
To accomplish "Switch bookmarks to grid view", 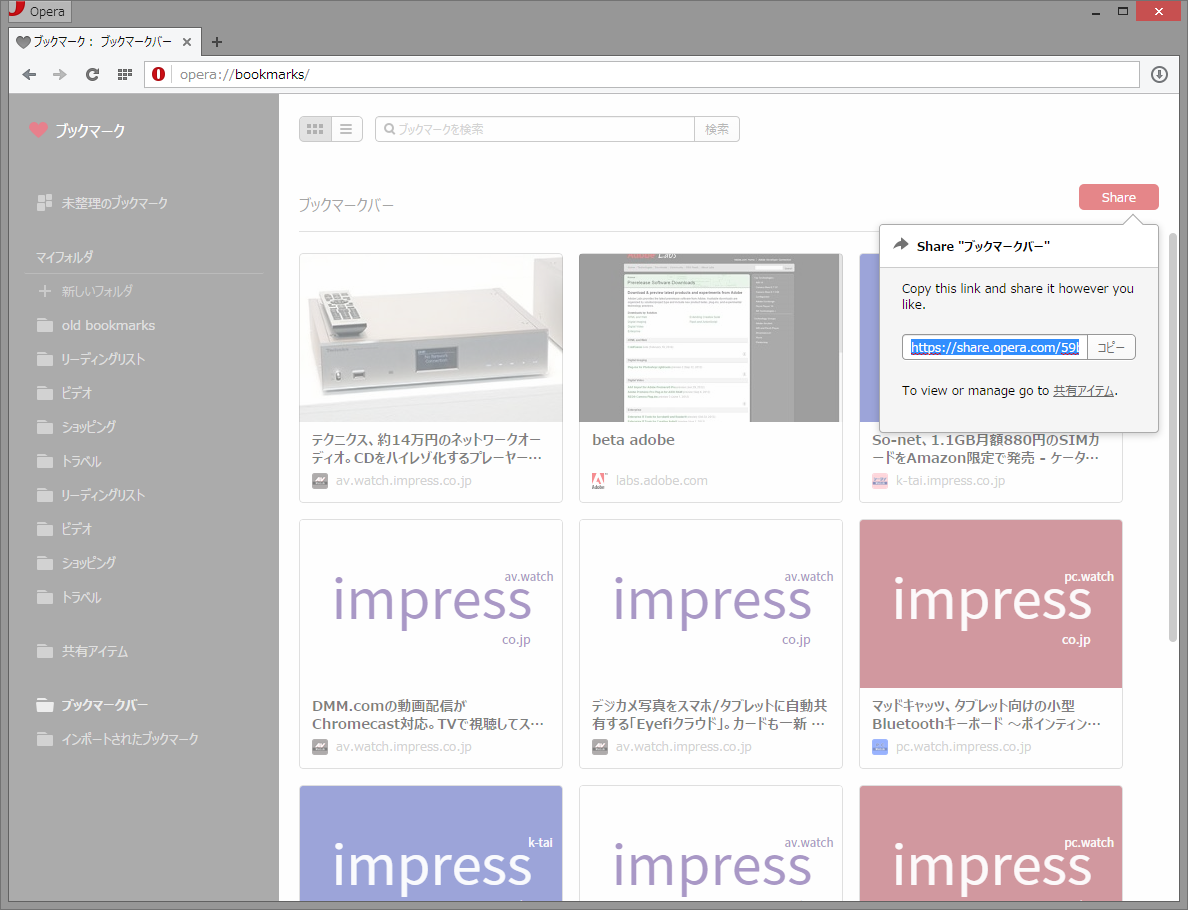I will tap(315, 128).
